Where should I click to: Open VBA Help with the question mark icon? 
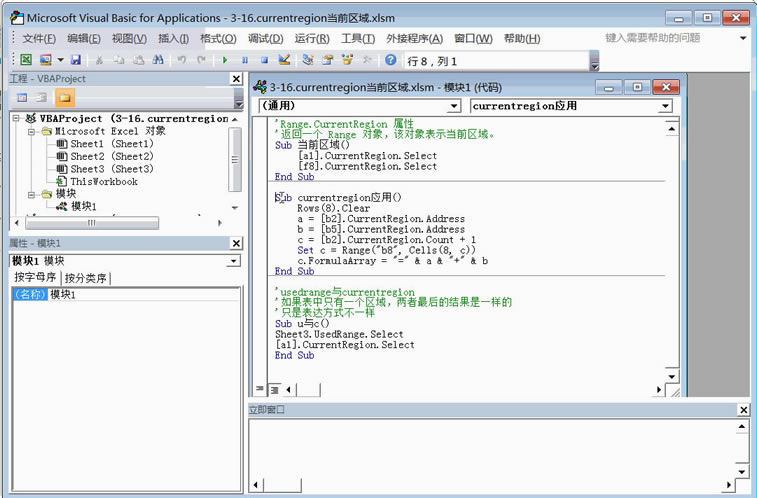(x=391, y=60)
